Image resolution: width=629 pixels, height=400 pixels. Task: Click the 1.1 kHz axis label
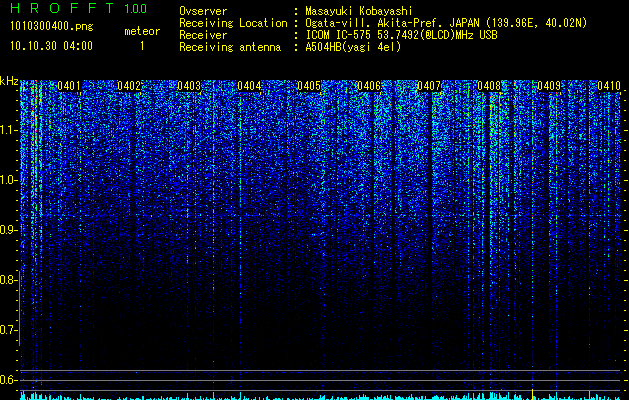(x=8, y=130)
